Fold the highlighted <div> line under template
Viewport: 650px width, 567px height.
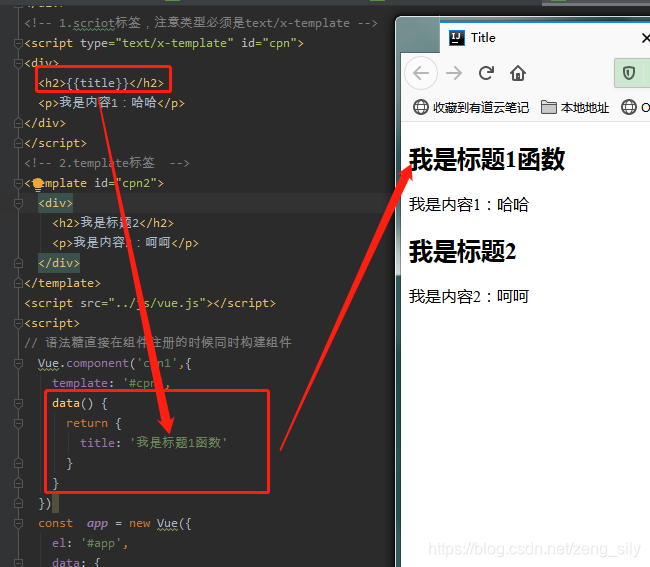18,203
